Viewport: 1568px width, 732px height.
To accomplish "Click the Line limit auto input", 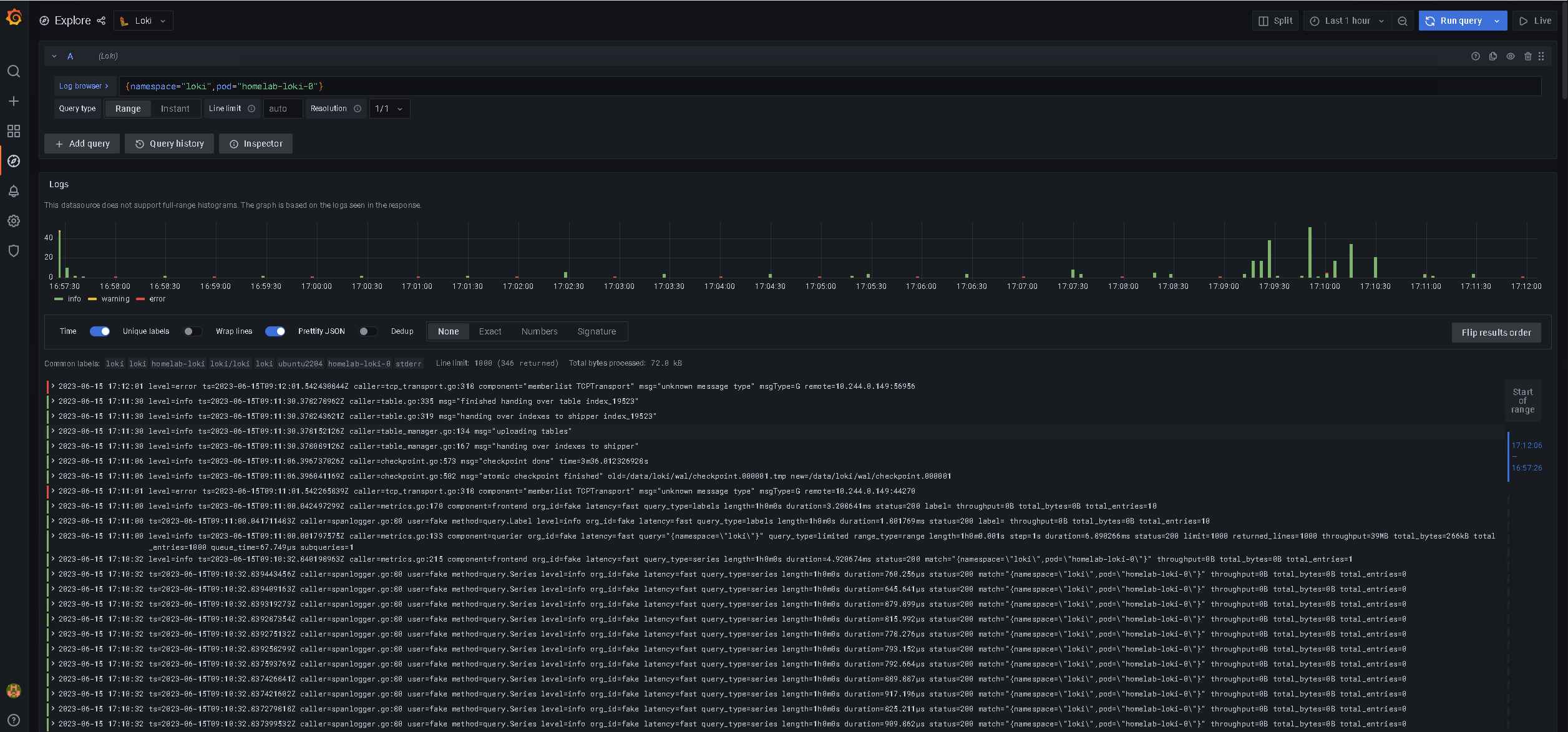I will [x=283, y=109].
